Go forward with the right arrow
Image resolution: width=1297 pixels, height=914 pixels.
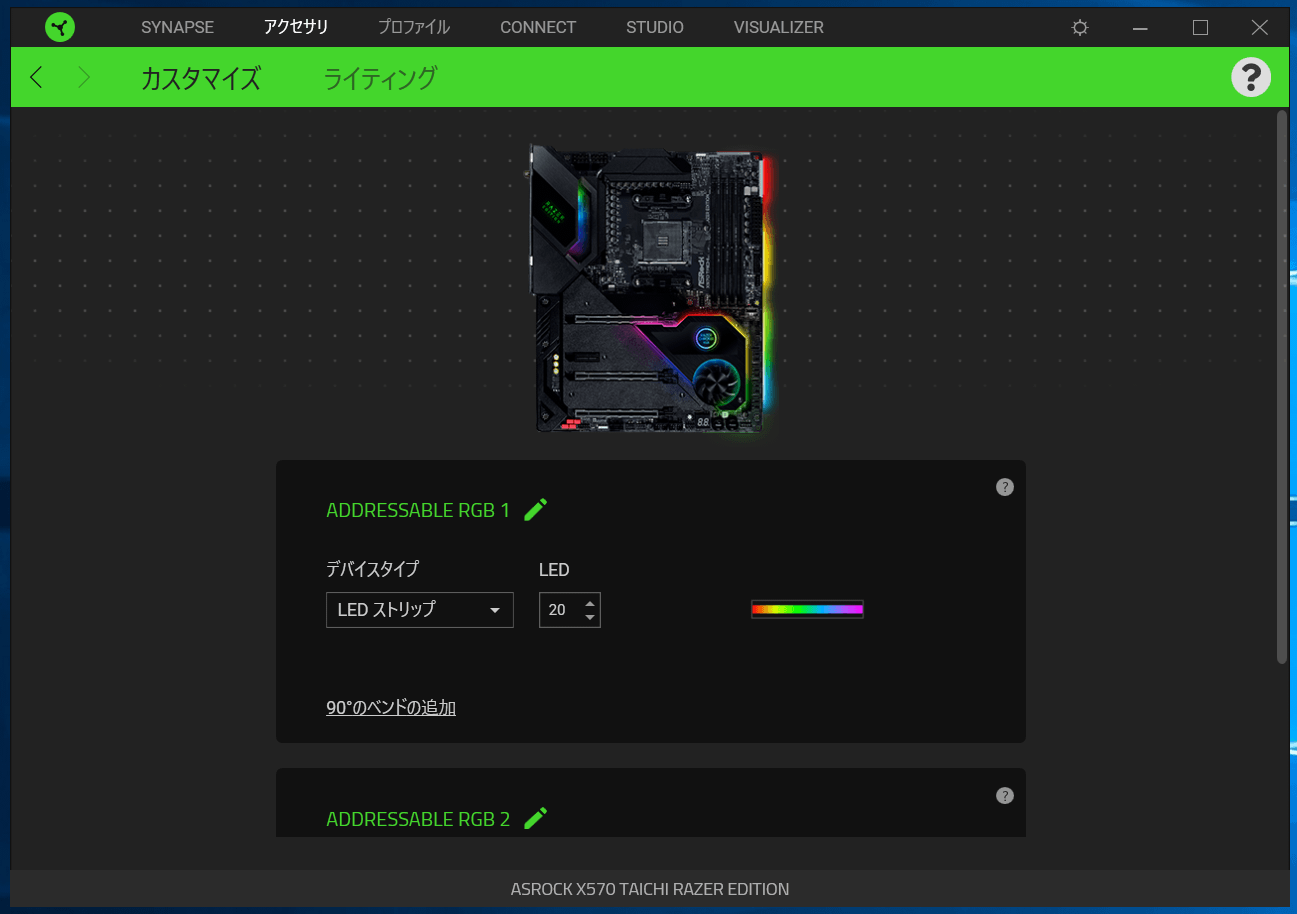pos(84,77)
